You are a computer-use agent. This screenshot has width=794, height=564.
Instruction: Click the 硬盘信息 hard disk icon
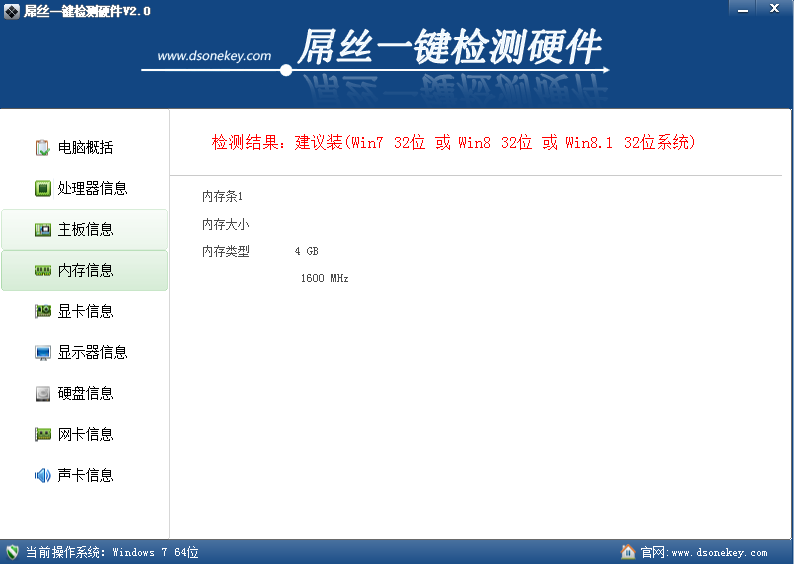pyautogui.click(x=43, y=394)
